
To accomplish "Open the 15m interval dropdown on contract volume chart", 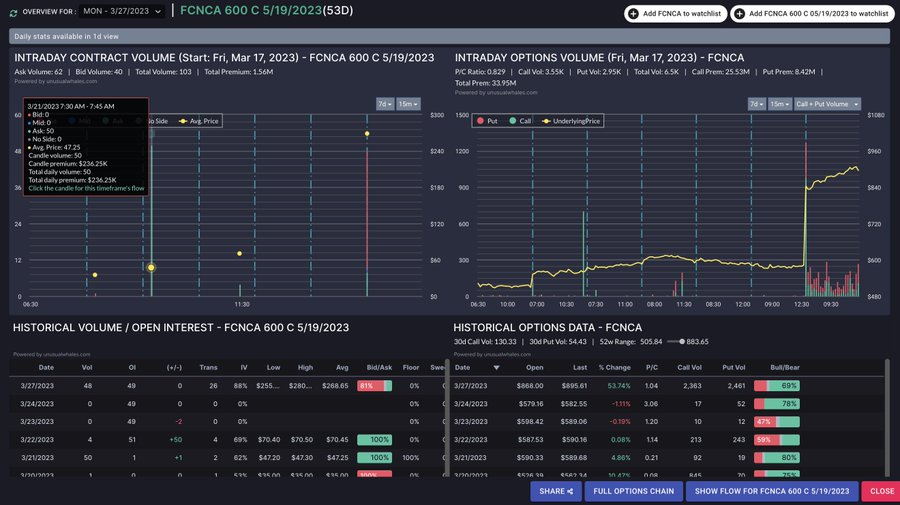I will pos(408,104).
